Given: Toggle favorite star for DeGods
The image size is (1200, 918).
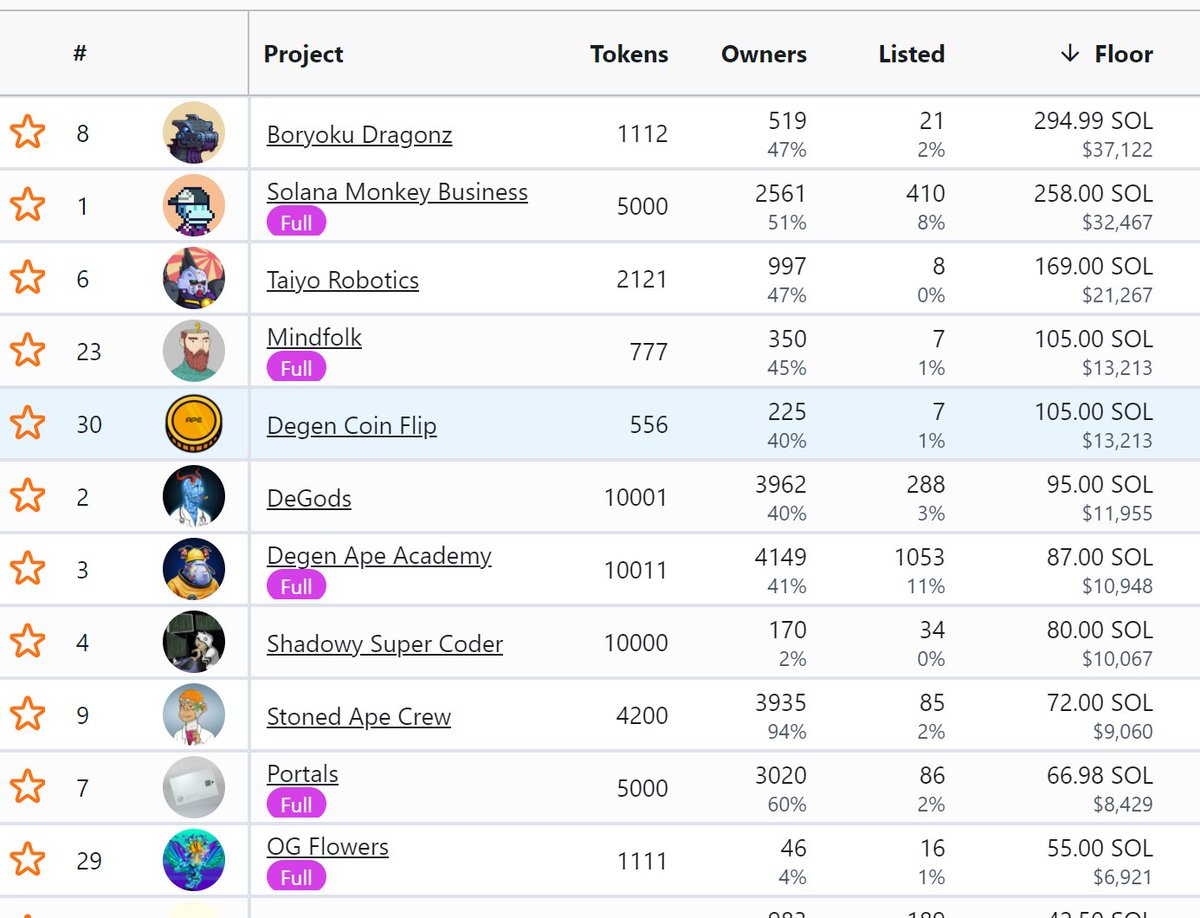Looking at the screenshot, I should [x=27, y=496].
